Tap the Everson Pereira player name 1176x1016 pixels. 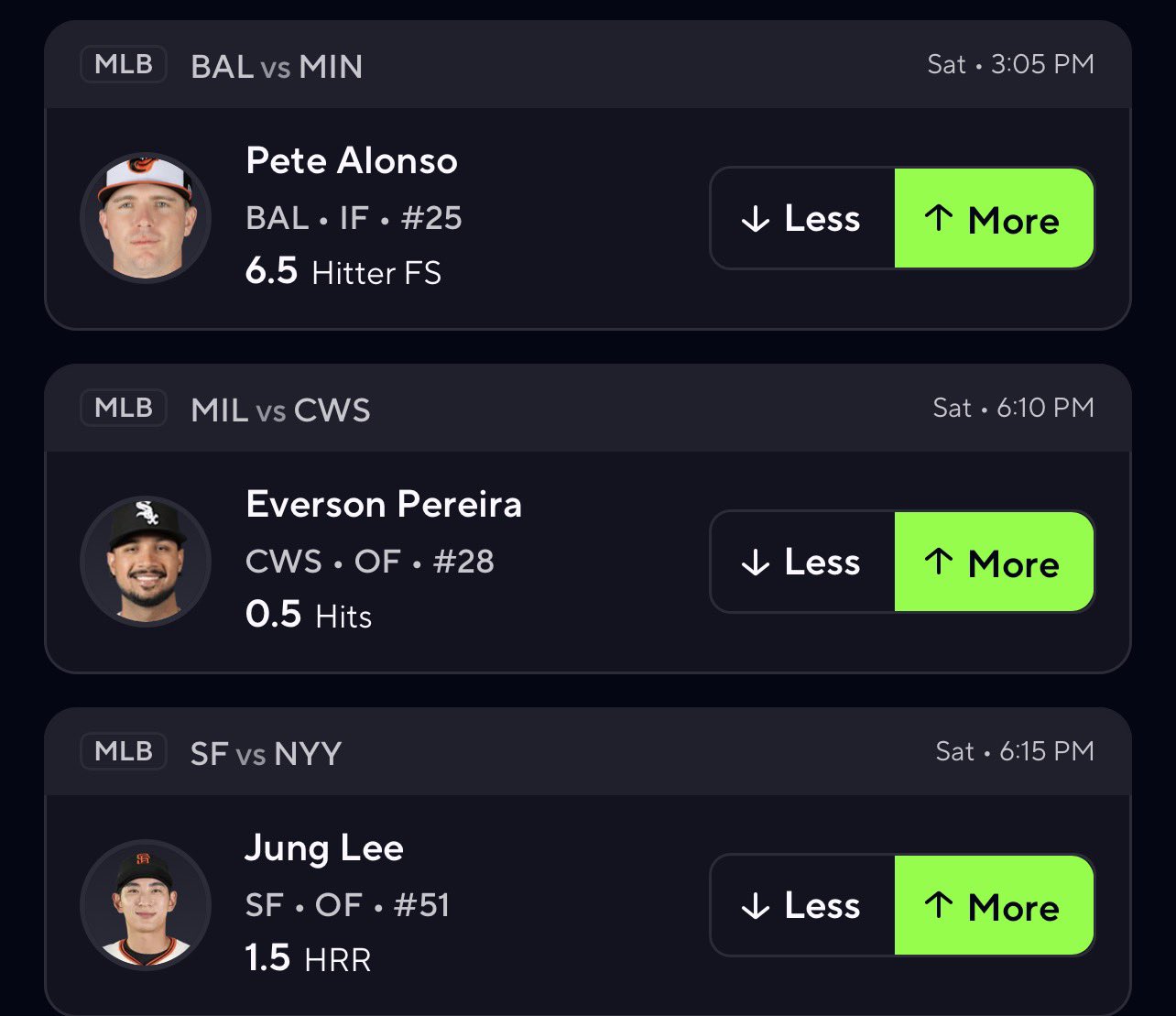pos(384,505)
